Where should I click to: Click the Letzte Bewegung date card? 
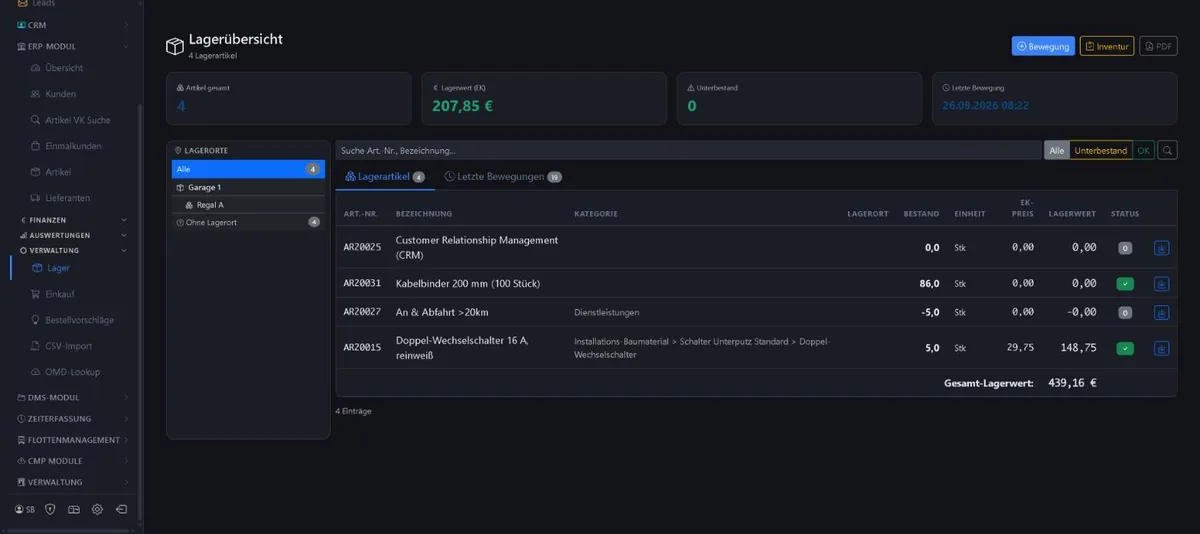[1054, 98]
